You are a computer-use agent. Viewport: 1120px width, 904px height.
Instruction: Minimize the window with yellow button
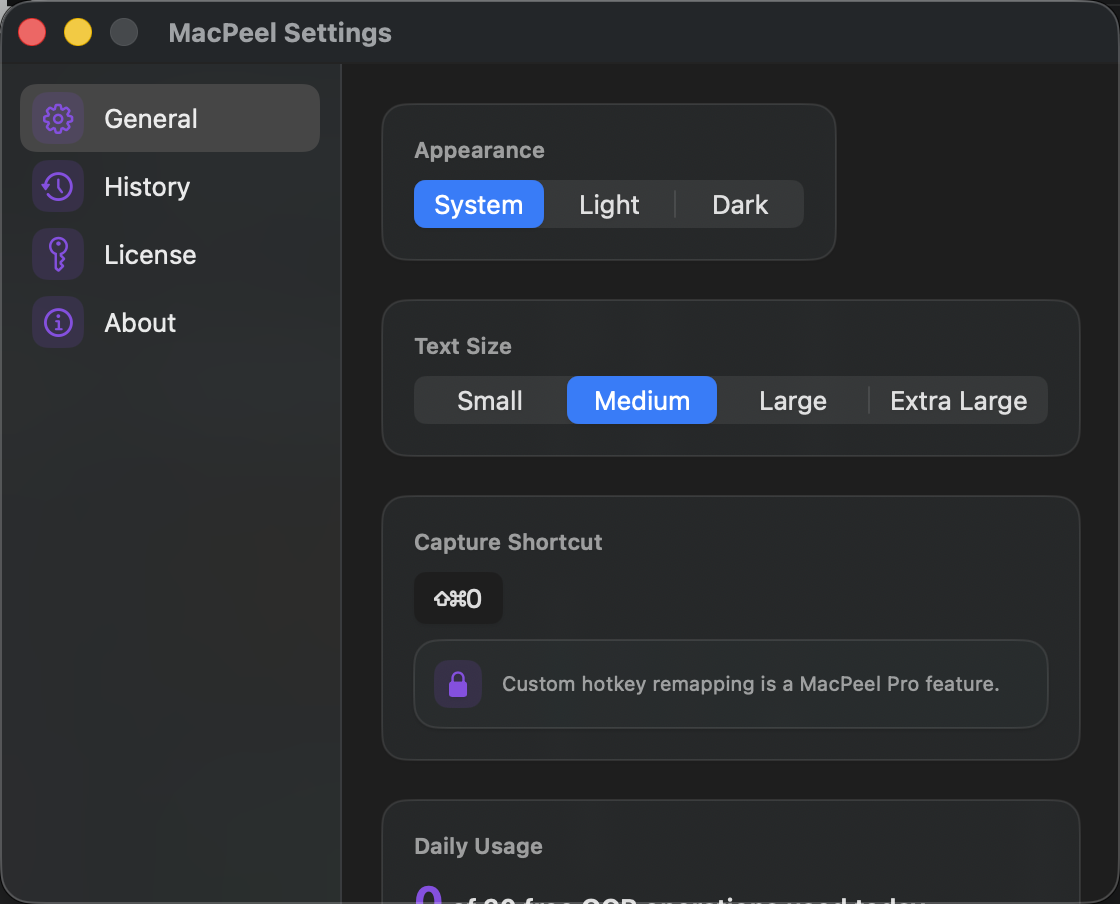(78, 32)
